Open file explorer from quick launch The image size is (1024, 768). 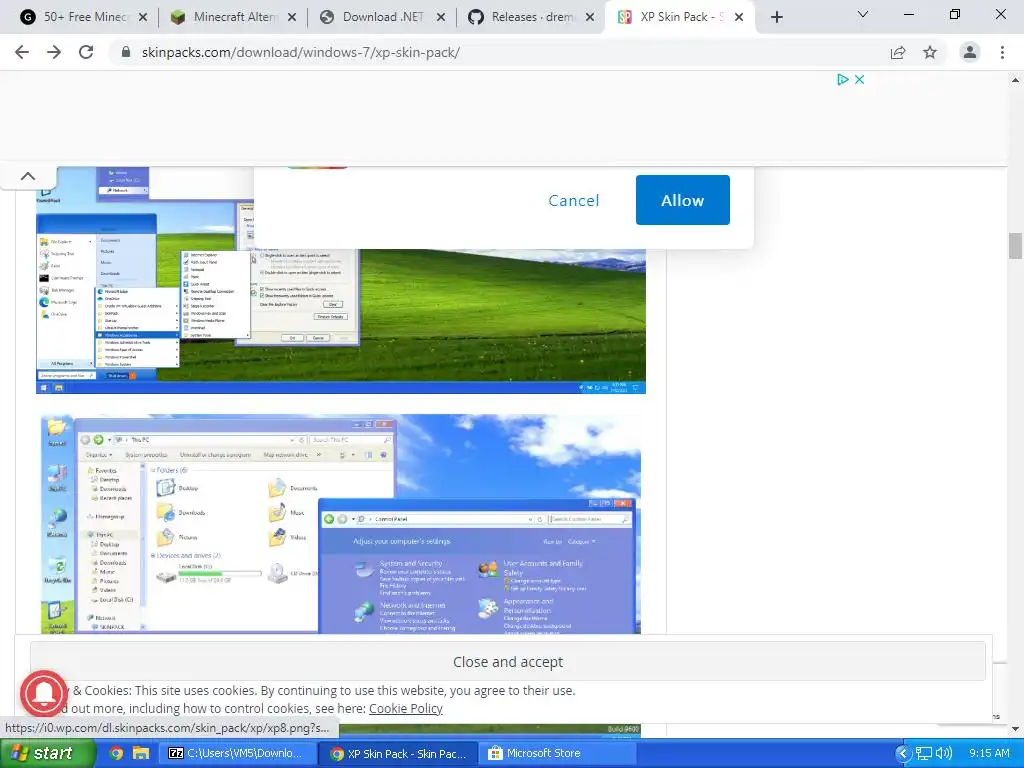coord(140,753)
